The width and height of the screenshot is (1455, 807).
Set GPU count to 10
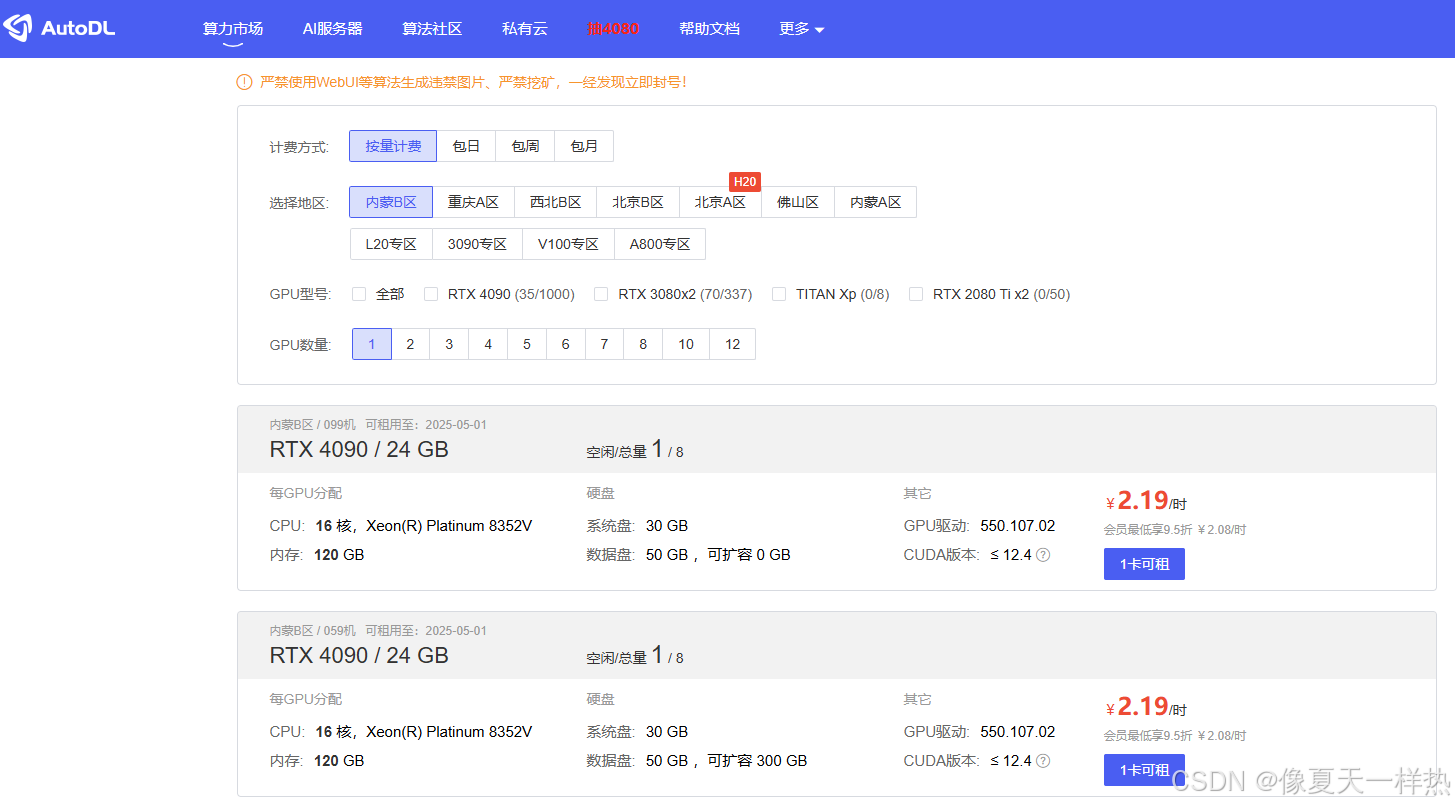point(686,344)
